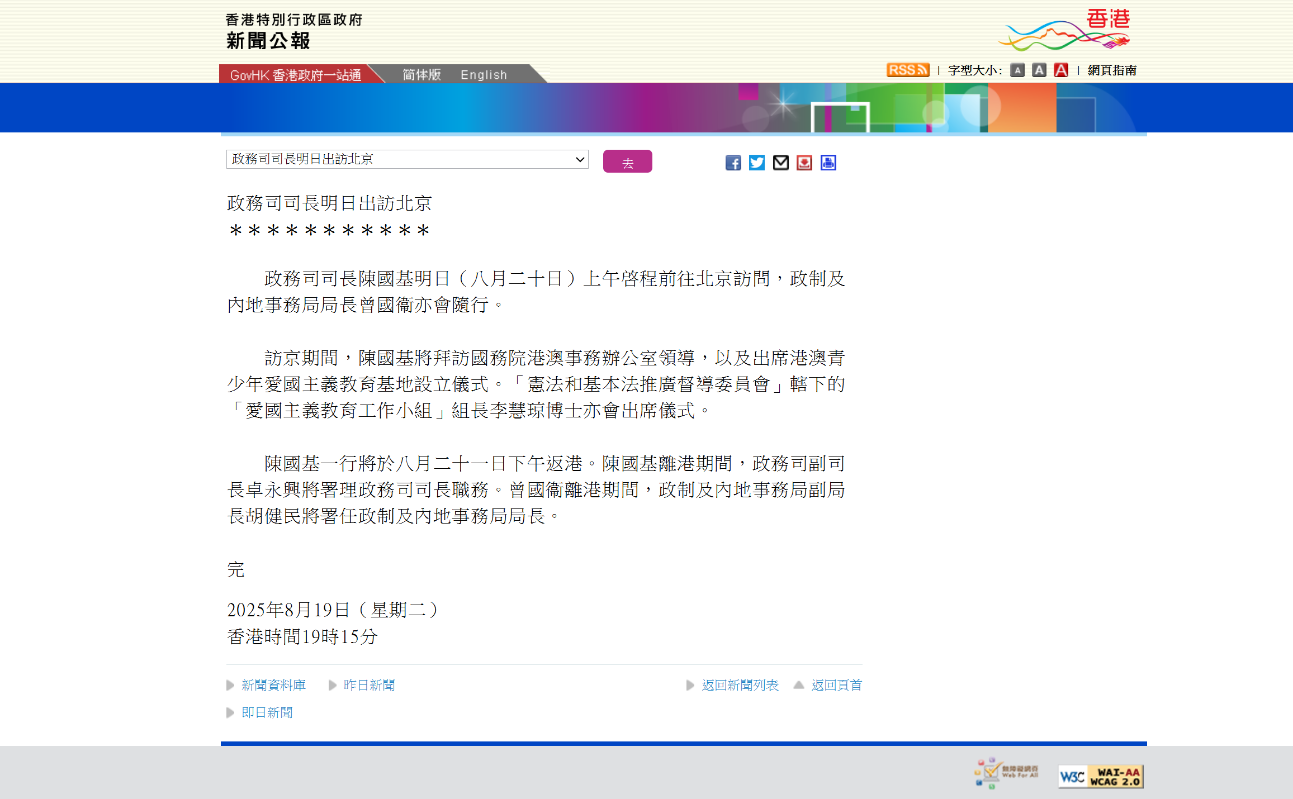1293x799 pixels.
Task: Share the press release on Facebook
Action: click(x=733, y=163)
